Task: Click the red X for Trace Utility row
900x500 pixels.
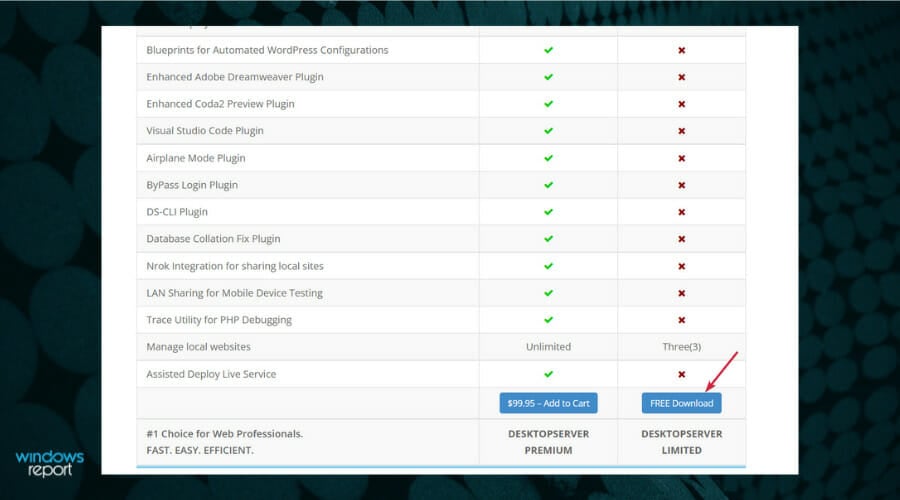Action: (x=681, y=320)
